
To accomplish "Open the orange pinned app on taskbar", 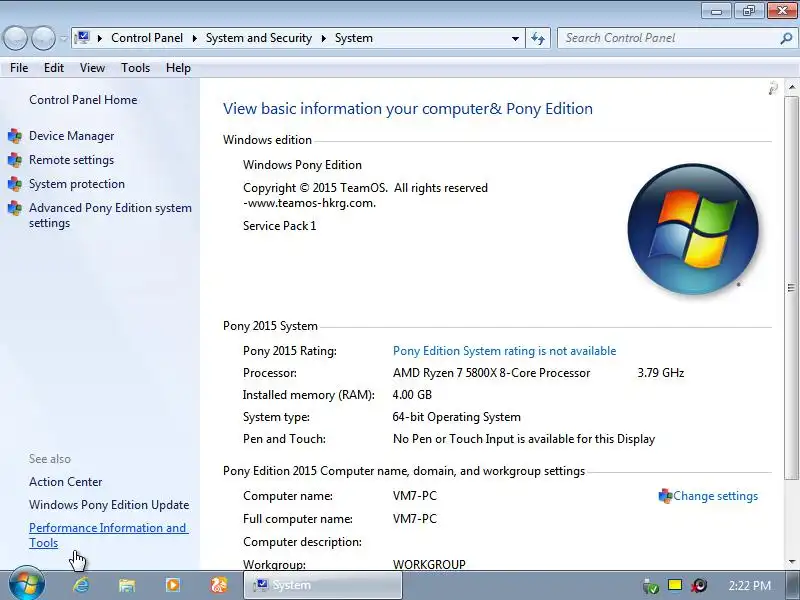I will pyautogui.click(x=219, y=585).
